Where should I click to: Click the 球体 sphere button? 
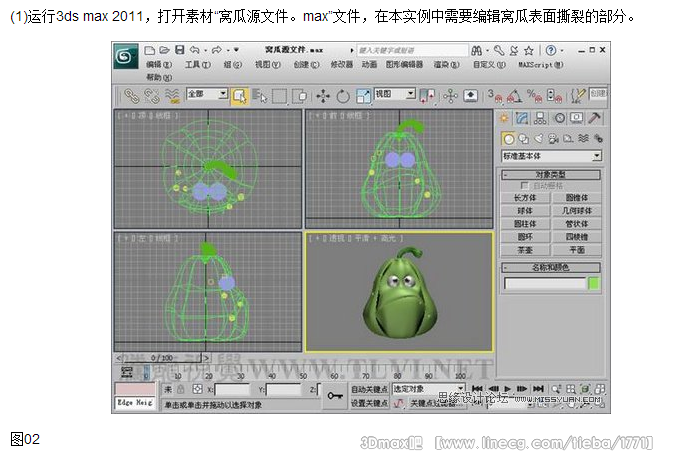[525, 211]
